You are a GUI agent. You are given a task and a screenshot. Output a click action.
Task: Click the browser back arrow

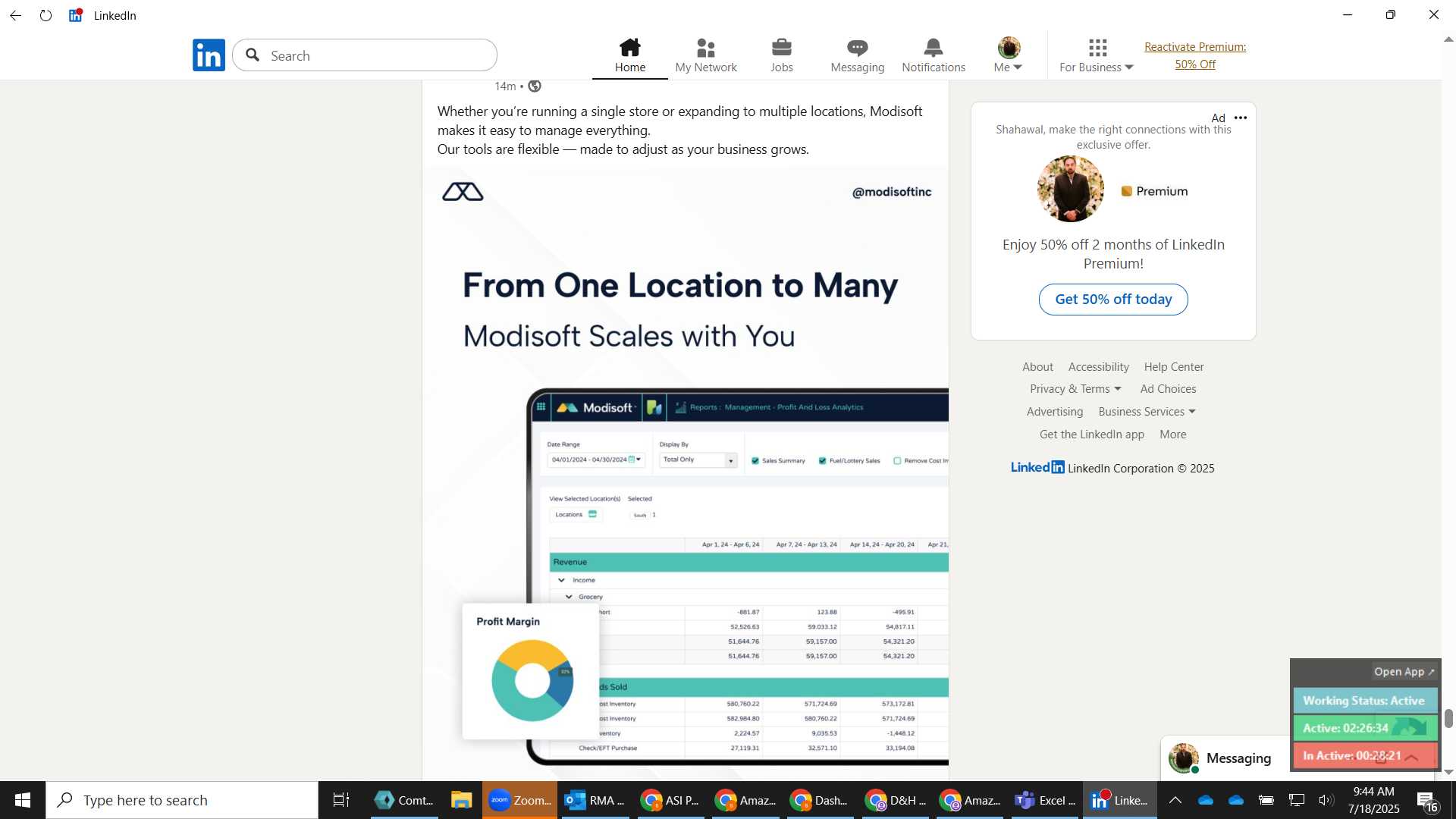point(15,15)
